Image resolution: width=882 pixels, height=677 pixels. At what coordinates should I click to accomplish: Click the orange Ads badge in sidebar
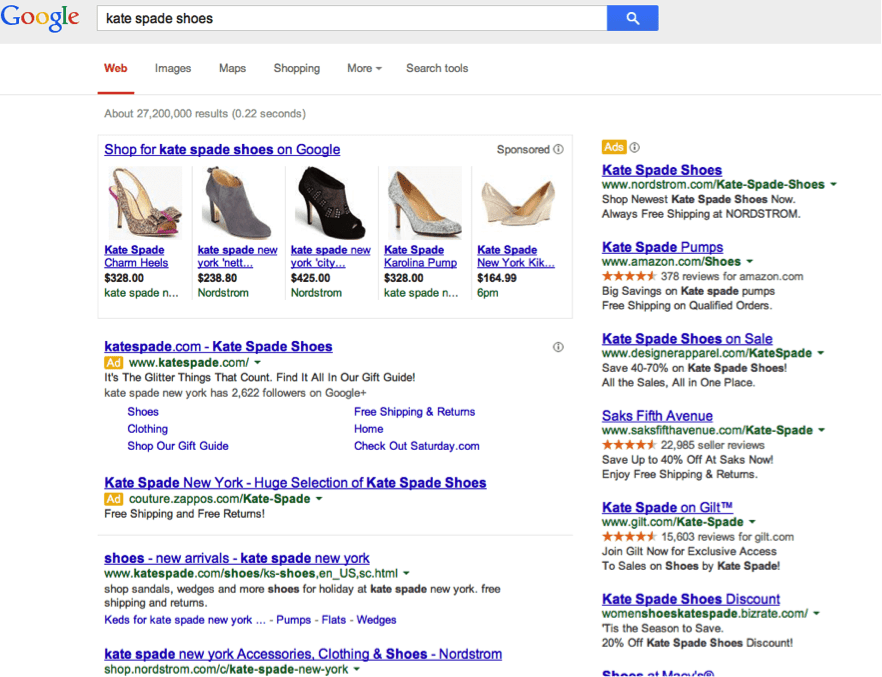tap(614, 147)
